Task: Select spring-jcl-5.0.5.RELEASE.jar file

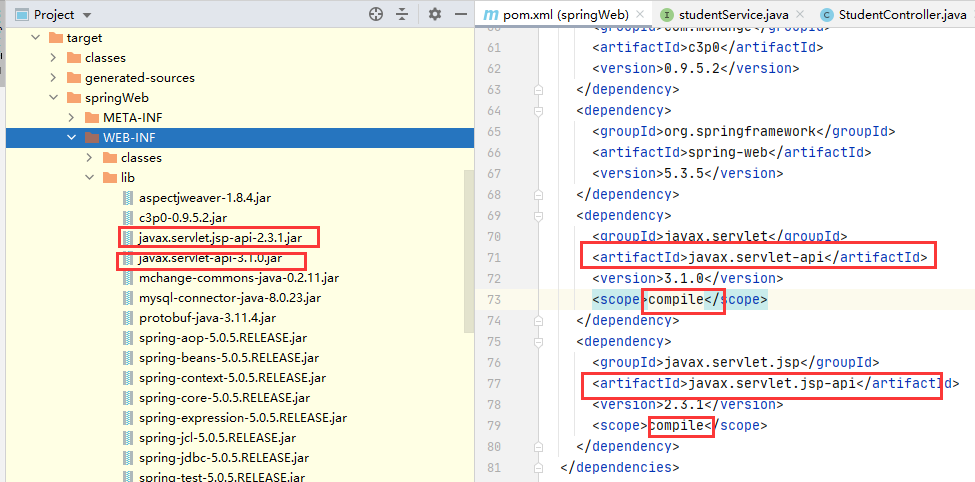Action: point(218,438)
